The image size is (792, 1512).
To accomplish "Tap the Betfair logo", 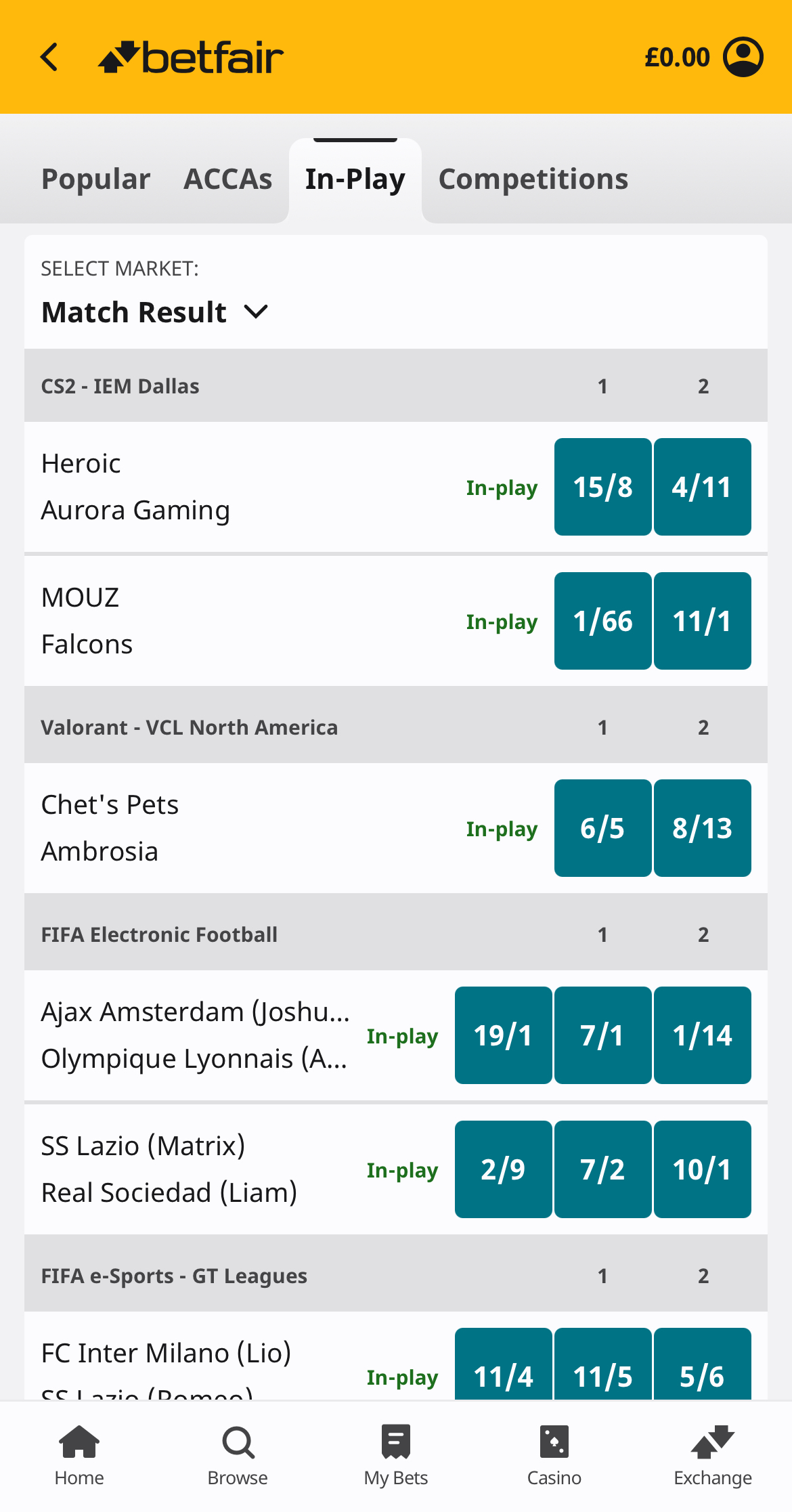I will click(192, 56).
